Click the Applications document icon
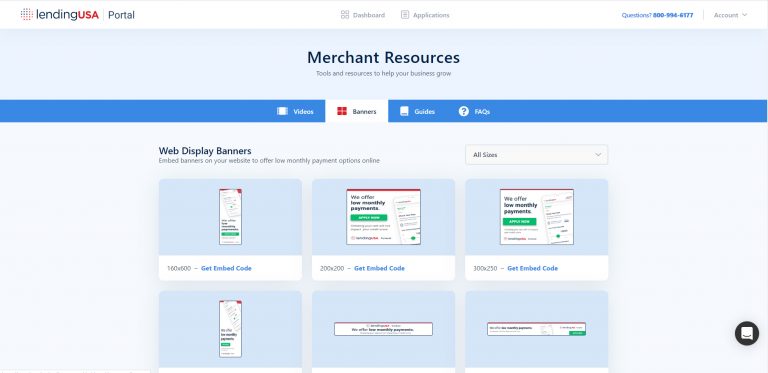 click(405, 15)
